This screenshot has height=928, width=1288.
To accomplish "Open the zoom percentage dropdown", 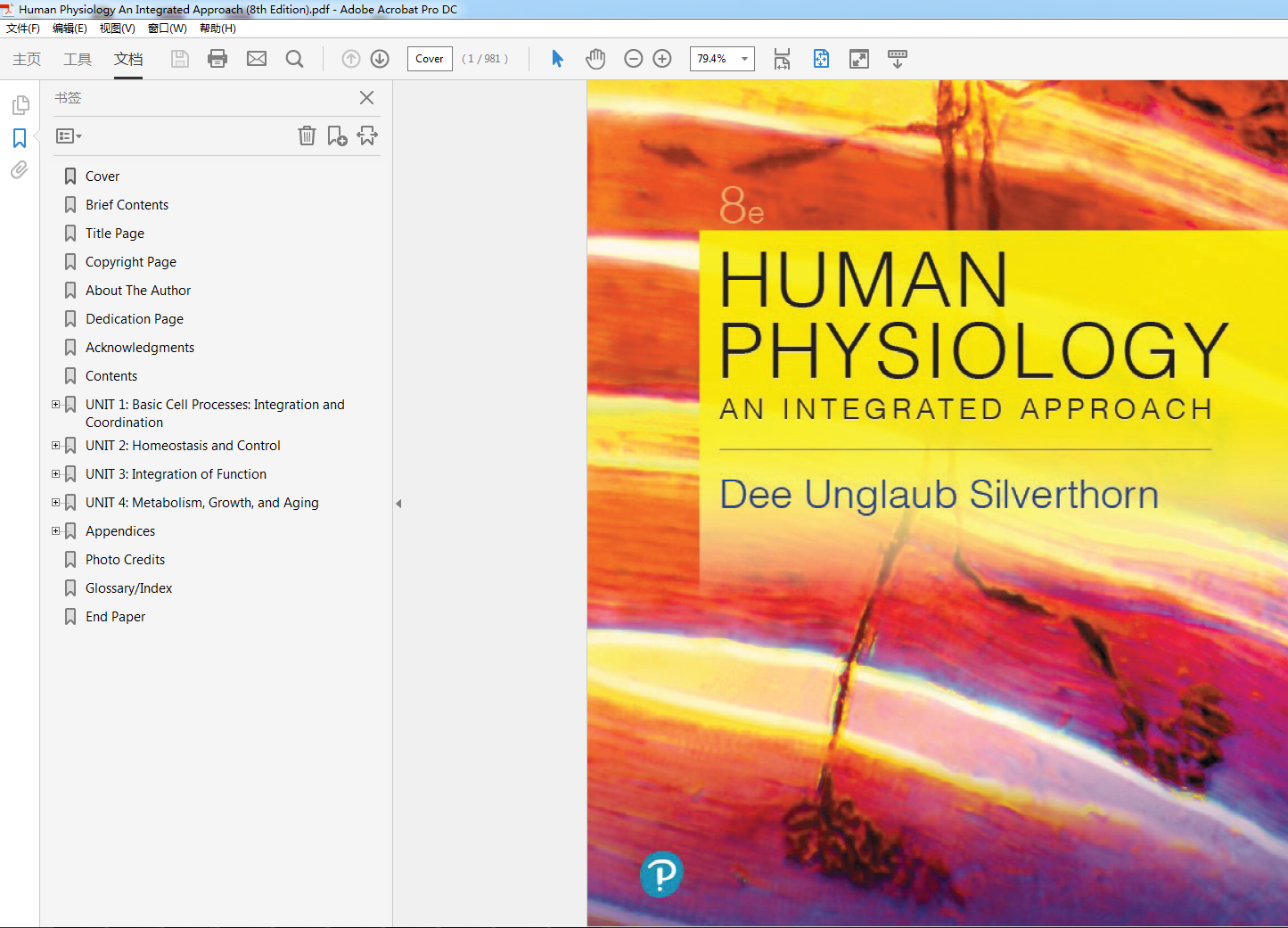I will (745, 59).
